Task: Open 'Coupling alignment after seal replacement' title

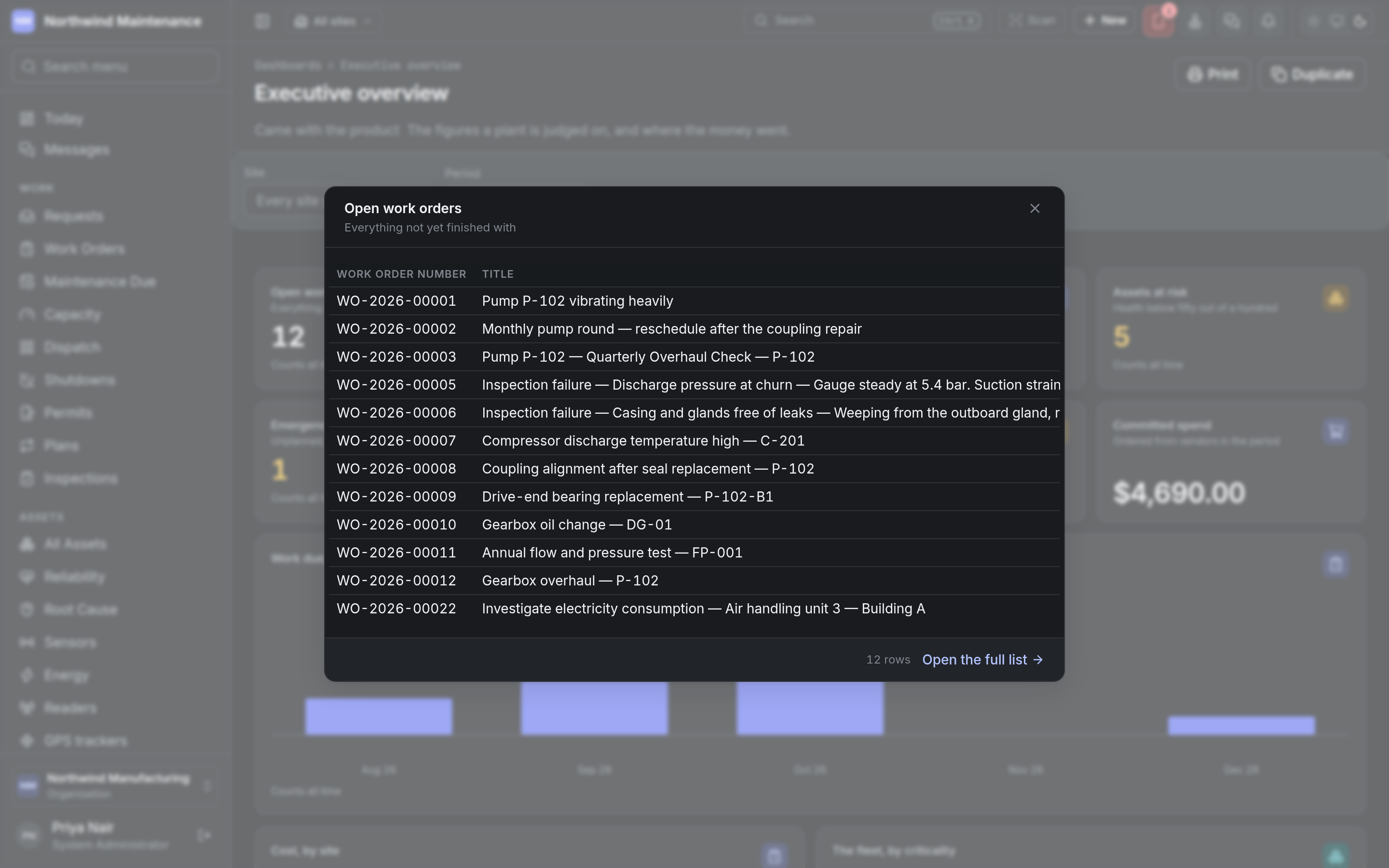Action: pyautogui.click(x=648, y=469)
